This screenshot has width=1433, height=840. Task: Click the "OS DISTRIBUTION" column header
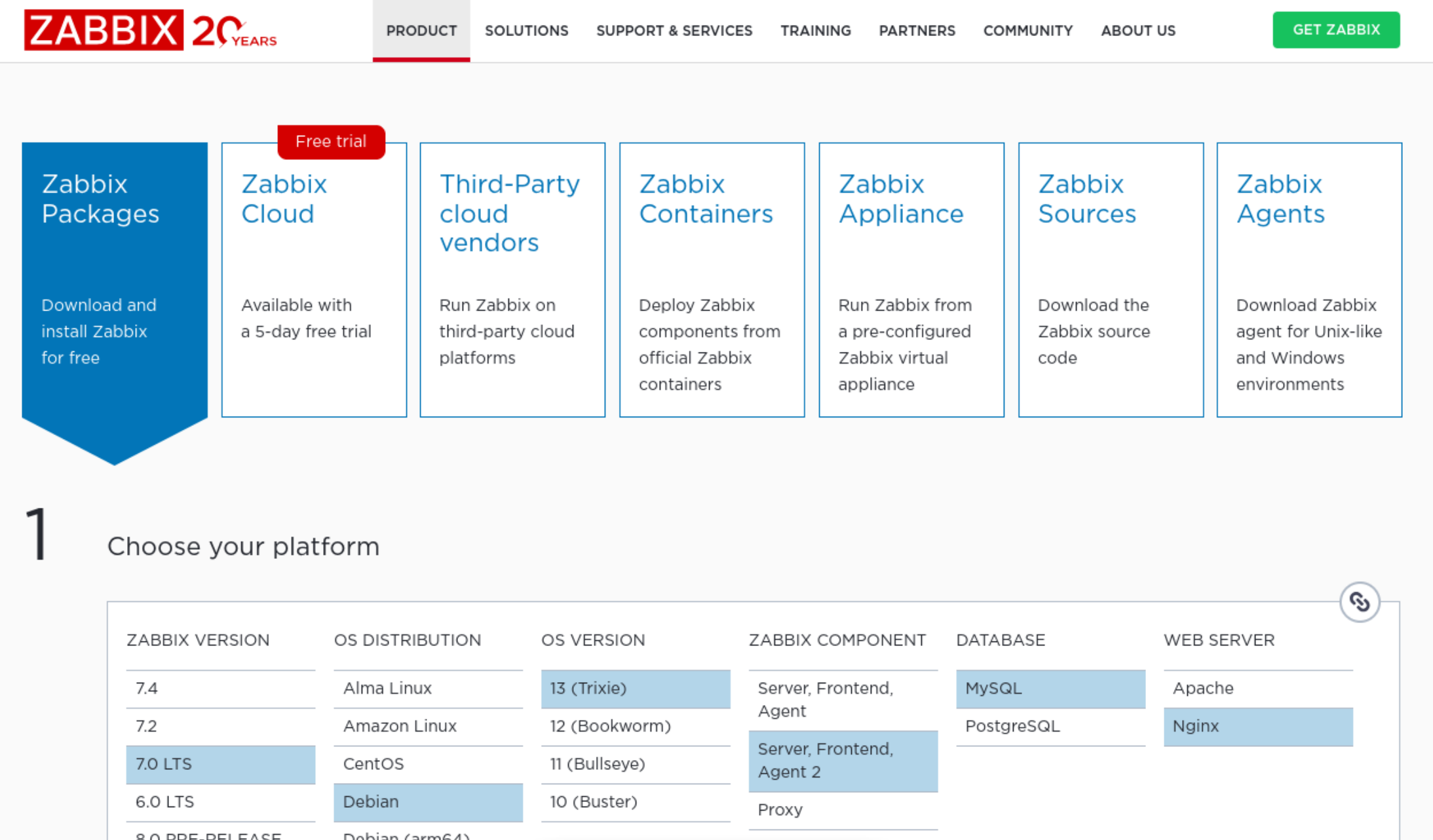tap(408, 640)
